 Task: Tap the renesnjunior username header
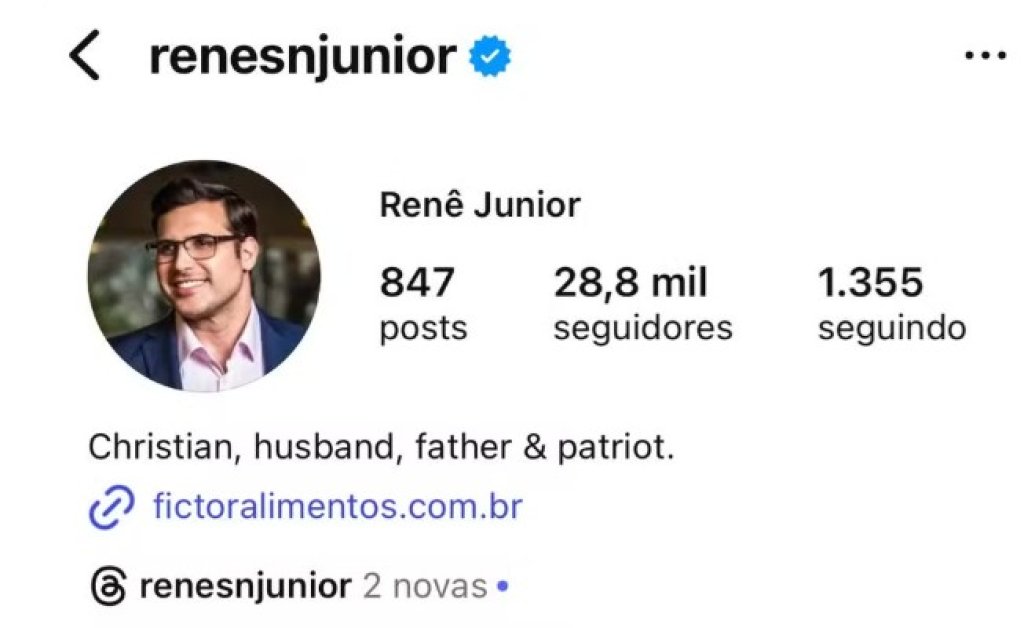tap(302, 57)
